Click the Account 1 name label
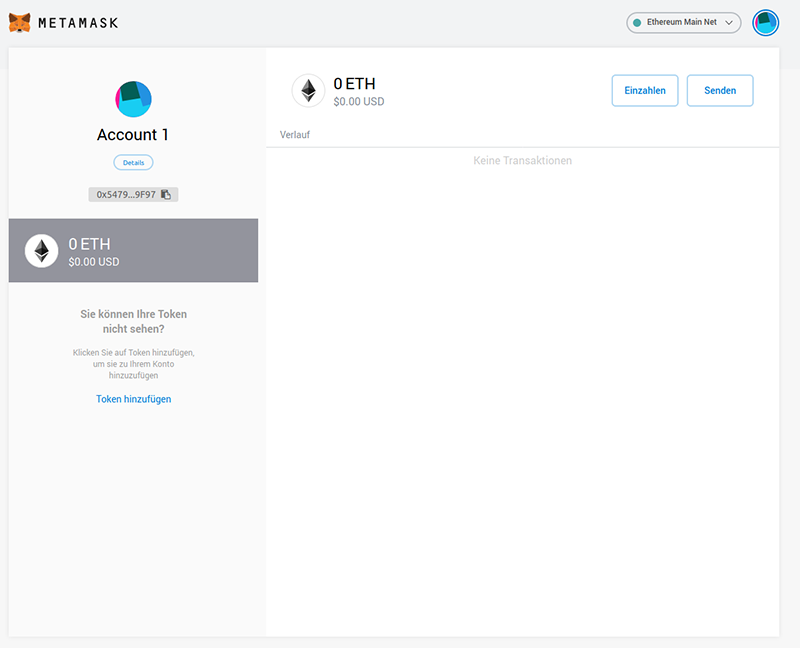Image resolution: width=800 pixels, height=648 pixels. [x=133, y=135]
